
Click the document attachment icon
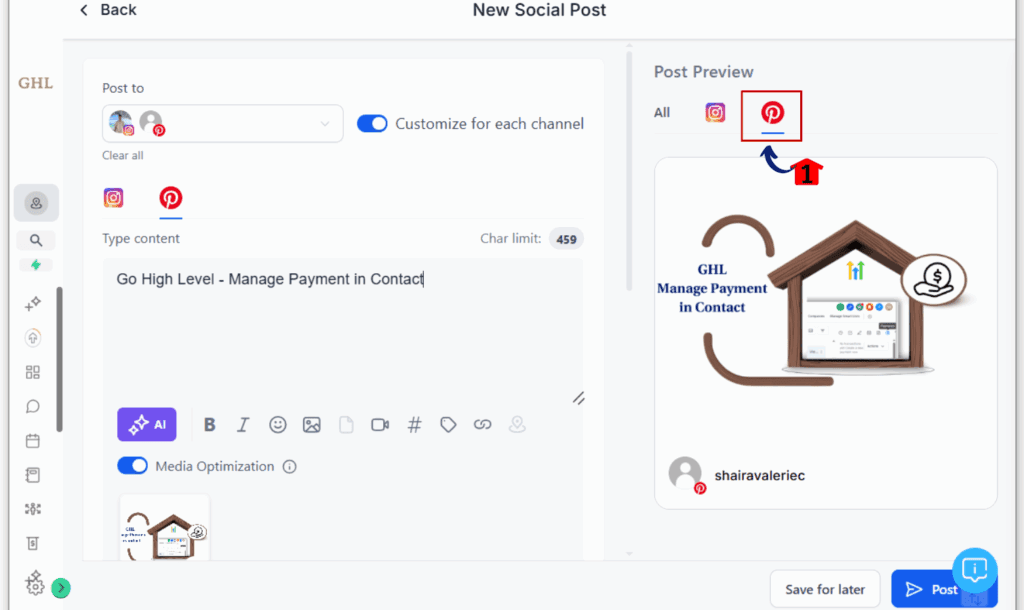(x=346, y=425)
